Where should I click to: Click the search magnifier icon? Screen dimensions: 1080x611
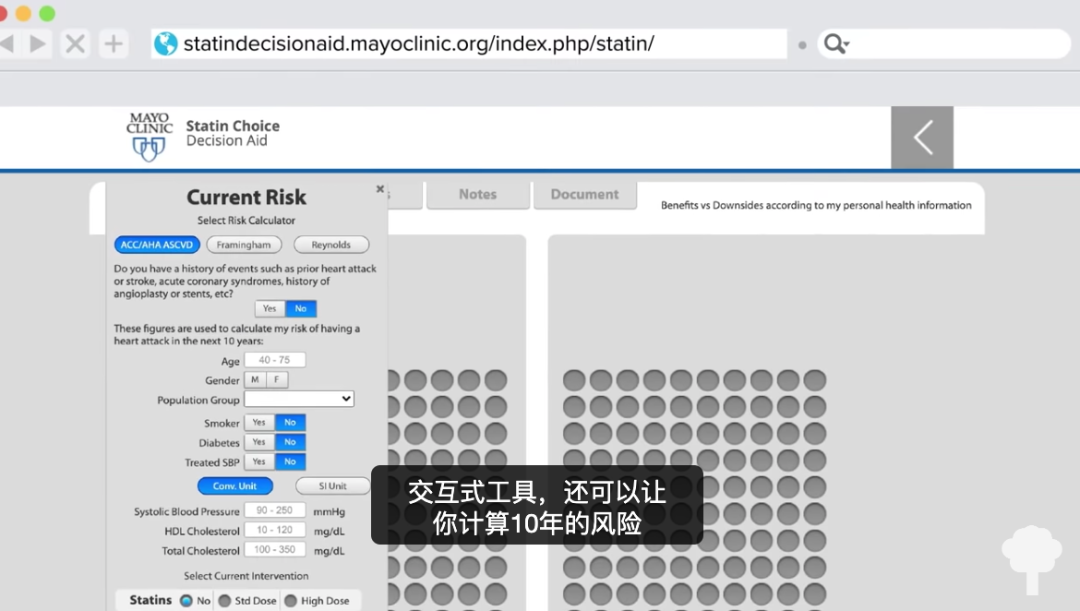pos(836,44)
